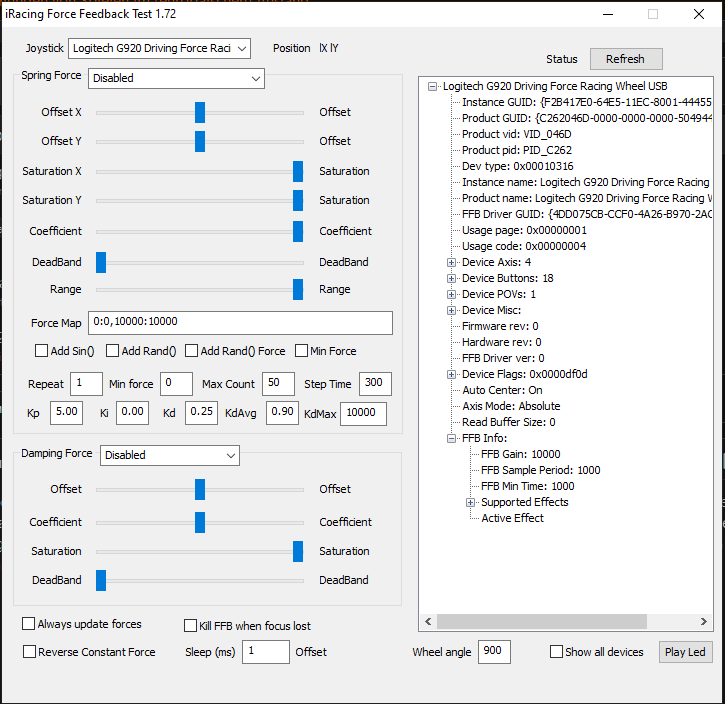Click the Max Count input field
The width and height of the screenshot is (725, 704).
click(278, 384)
